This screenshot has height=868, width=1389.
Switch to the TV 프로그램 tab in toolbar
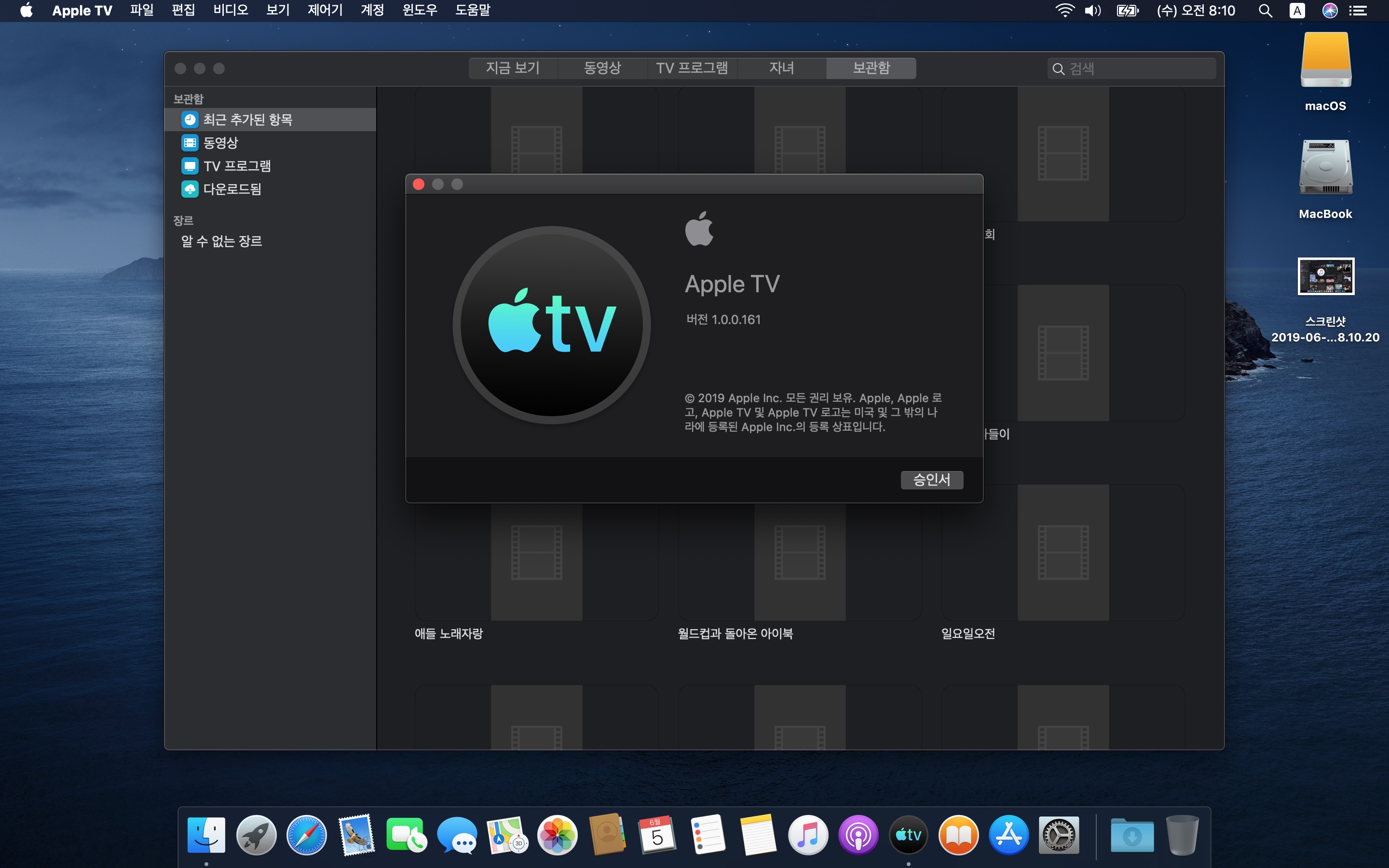(x=692, y=68)
